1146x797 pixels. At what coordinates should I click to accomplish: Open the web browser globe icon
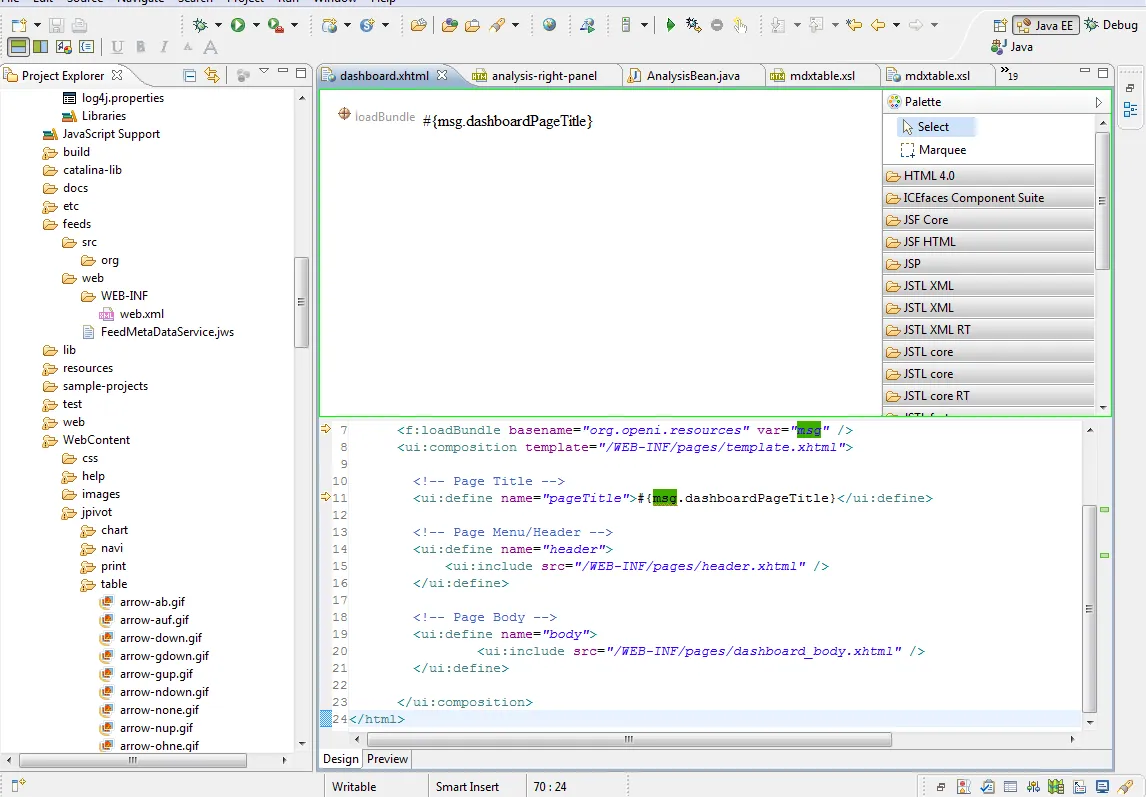[549, 25]
